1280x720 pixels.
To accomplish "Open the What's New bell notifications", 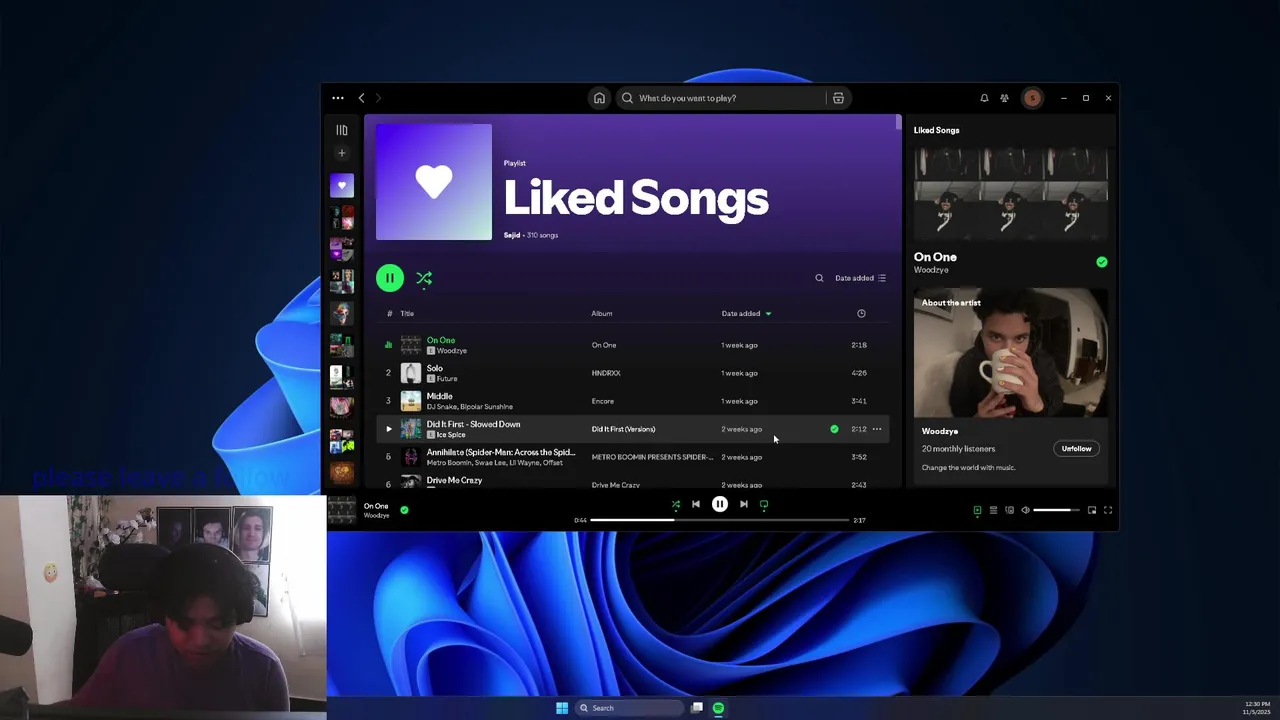I will pos(984,98).
